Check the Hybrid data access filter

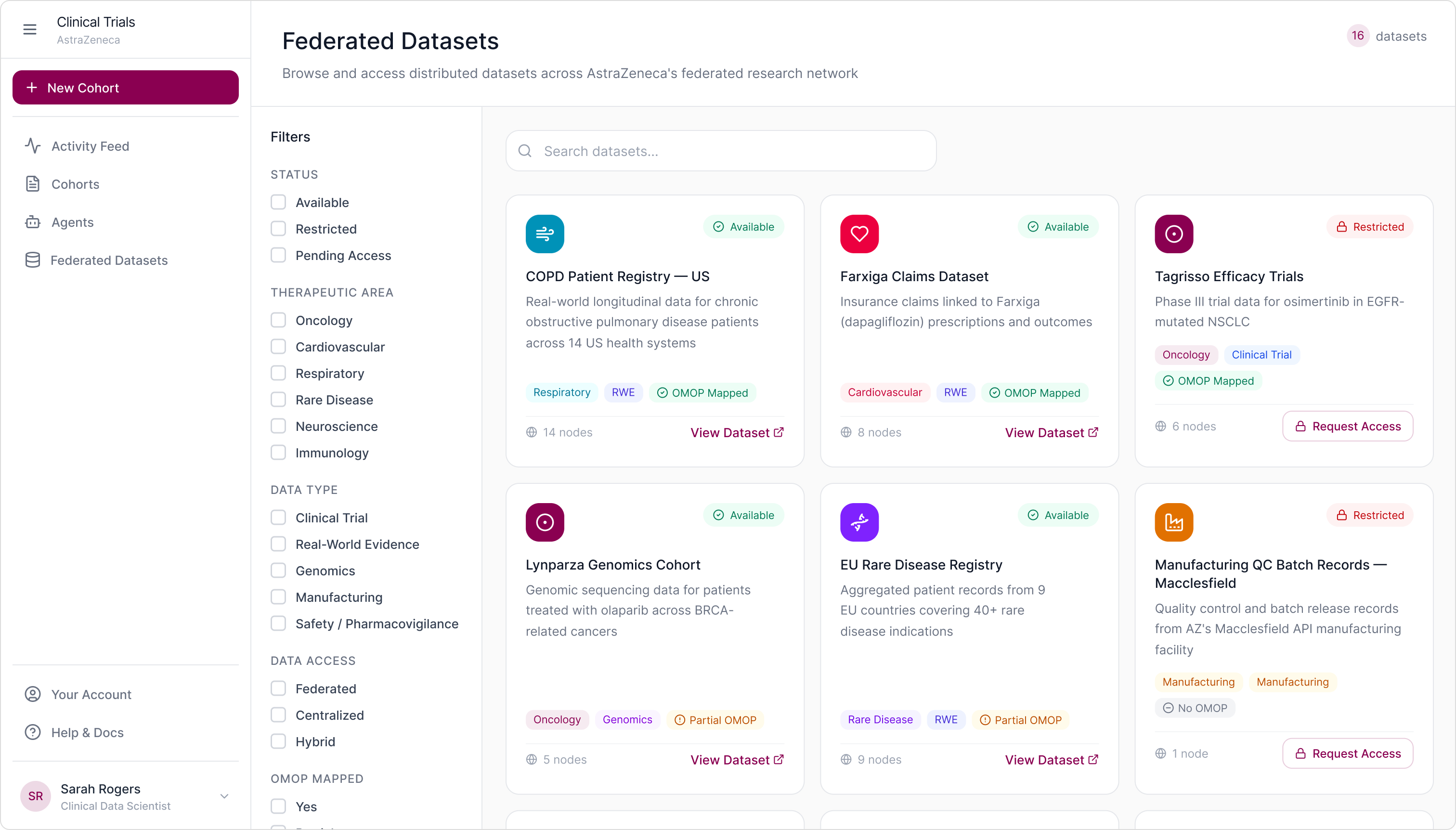coord(278,741)
